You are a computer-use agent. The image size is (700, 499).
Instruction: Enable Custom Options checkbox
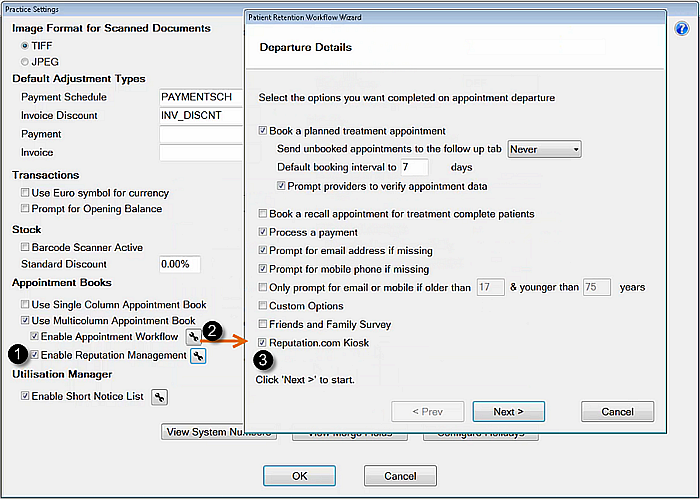pyautogui.click(x=263, y=306)
